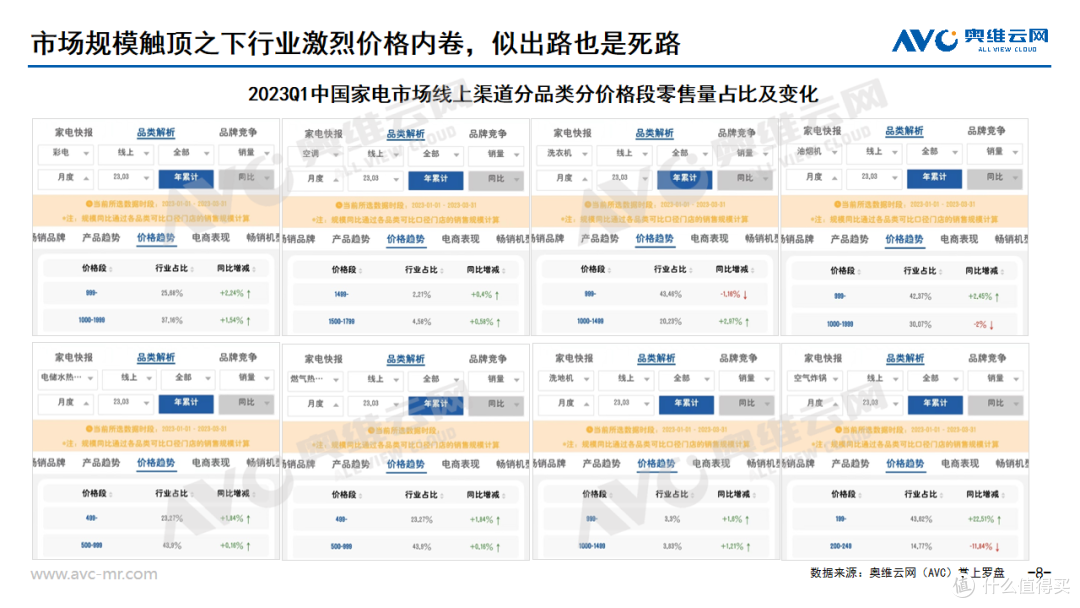Open the 油烟机 category dropdown
The image size is (1080, 608).
pyautogui.click(x=813, y=152)
